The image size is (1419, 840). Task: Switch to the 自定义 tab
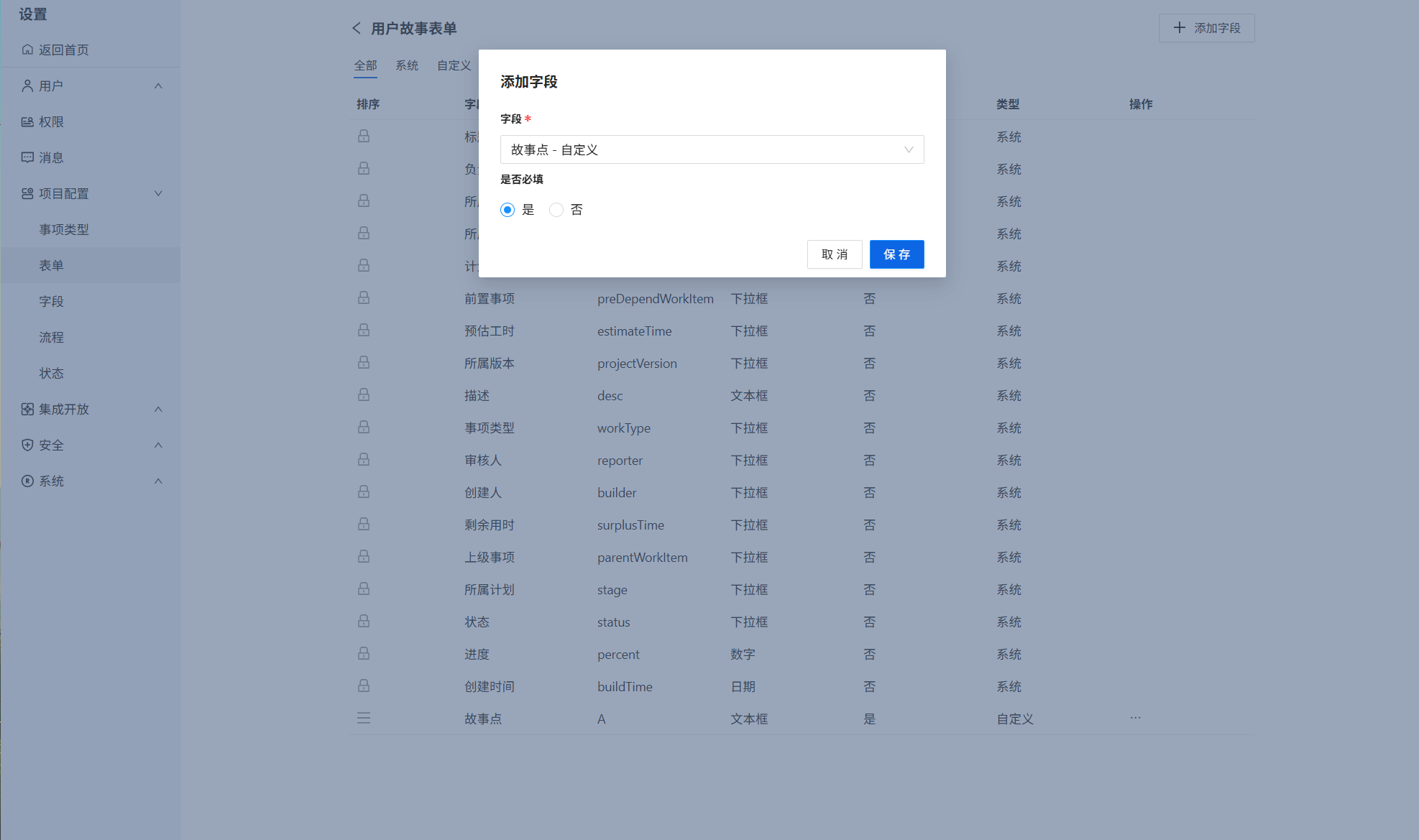(x=454, y=65)
